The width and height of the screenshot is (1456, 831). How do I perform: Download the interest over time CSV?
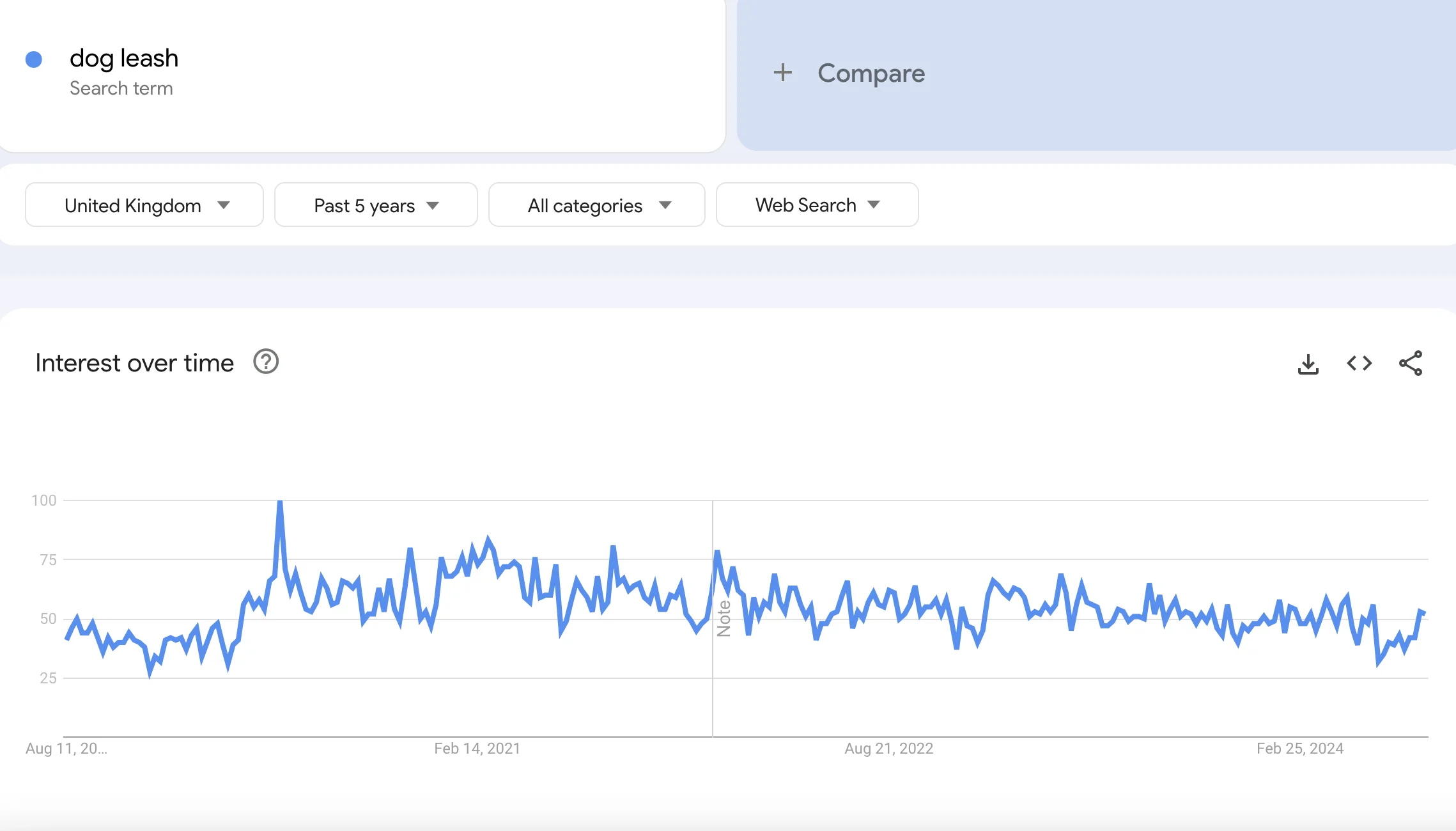coord(1308,364)
